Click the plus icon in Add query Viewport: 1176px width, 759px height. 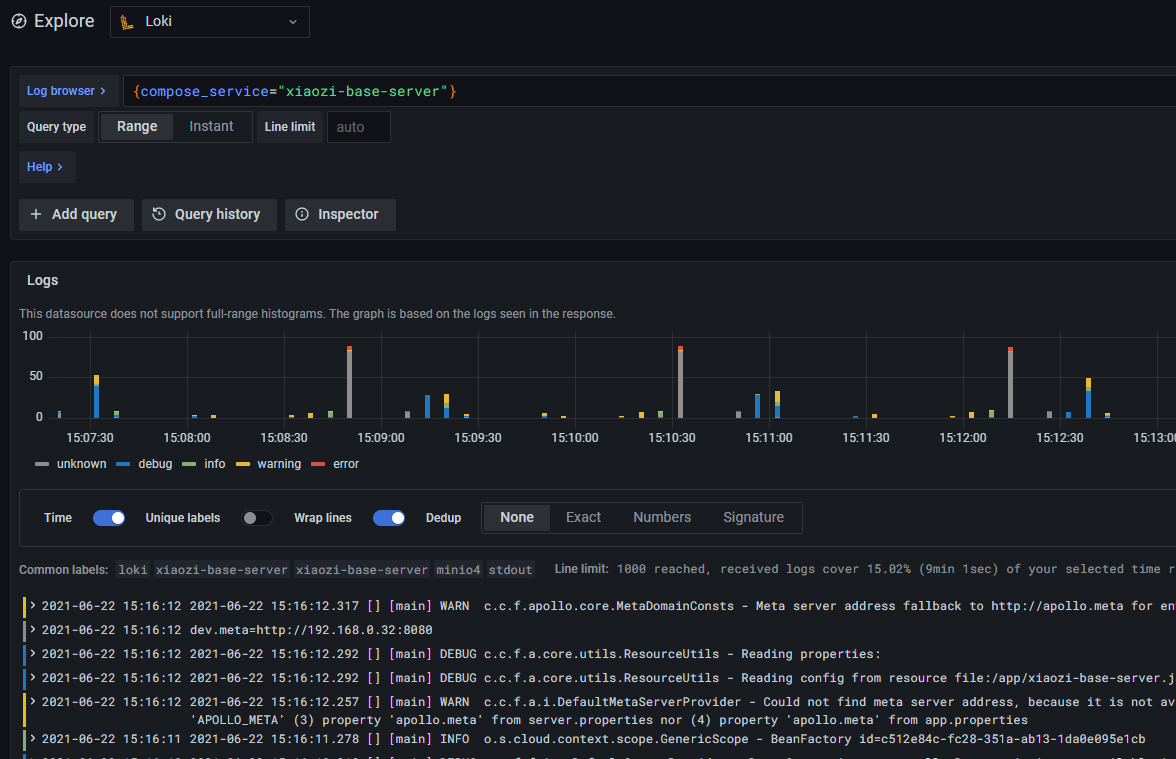tap(36, 214)
